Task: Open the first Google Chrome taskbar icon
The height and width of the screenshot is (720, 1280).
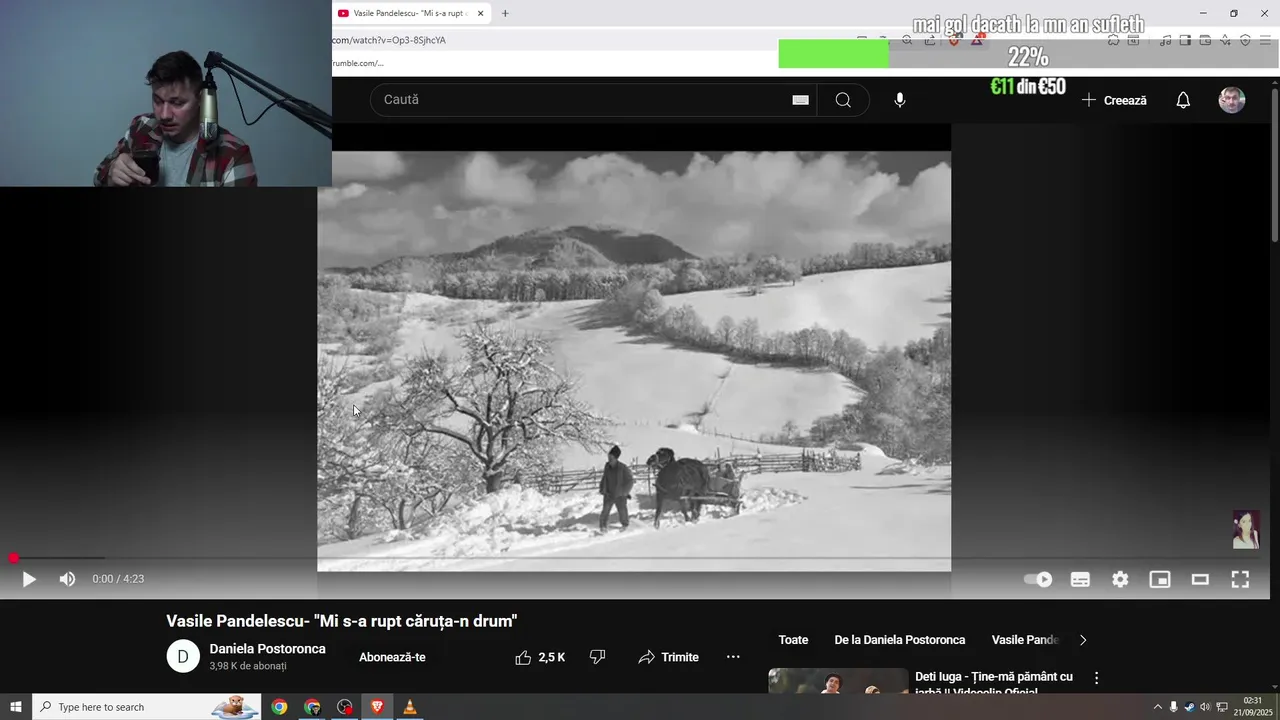Action: [x=279, y=707]
